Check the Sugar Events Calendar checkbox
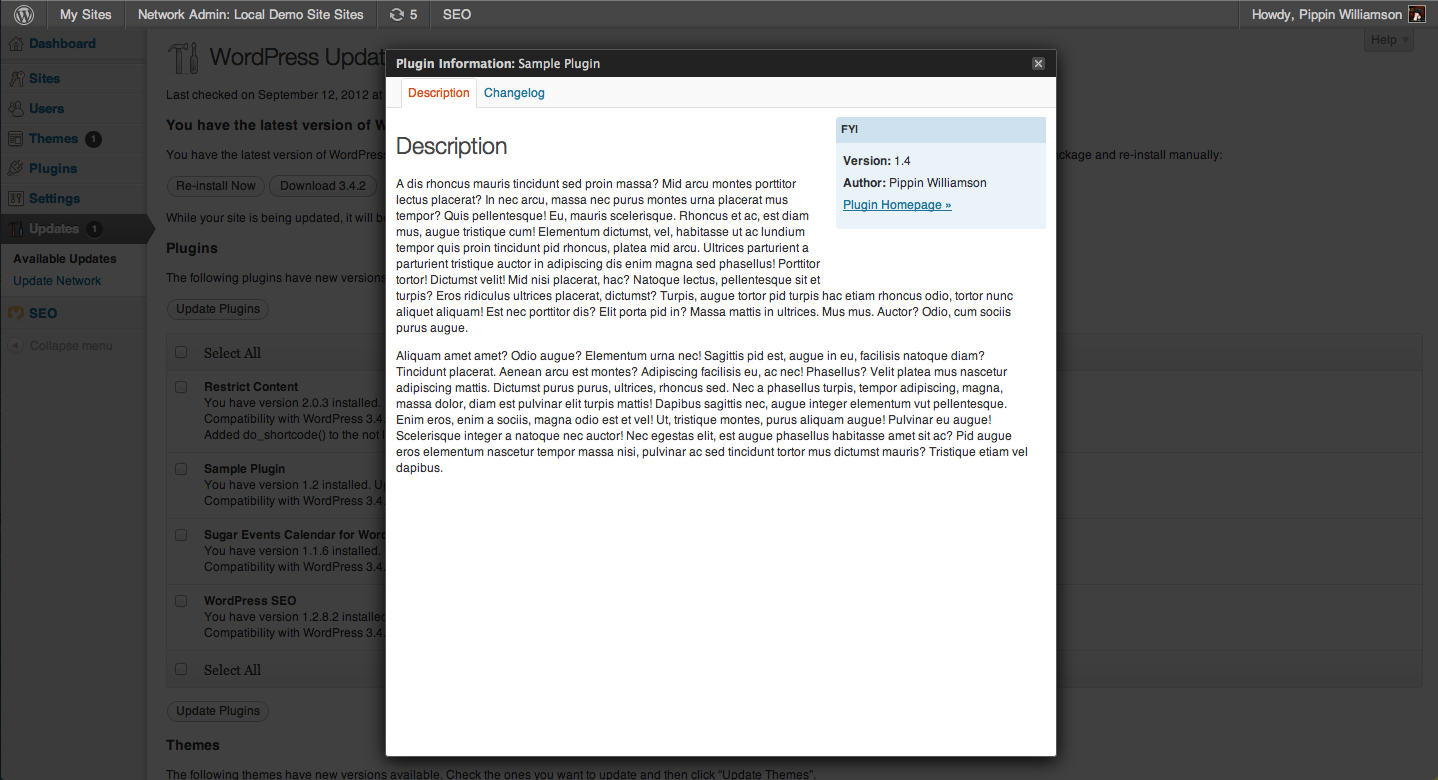This screenshot has height=780, width=1438. pos(181,534)
